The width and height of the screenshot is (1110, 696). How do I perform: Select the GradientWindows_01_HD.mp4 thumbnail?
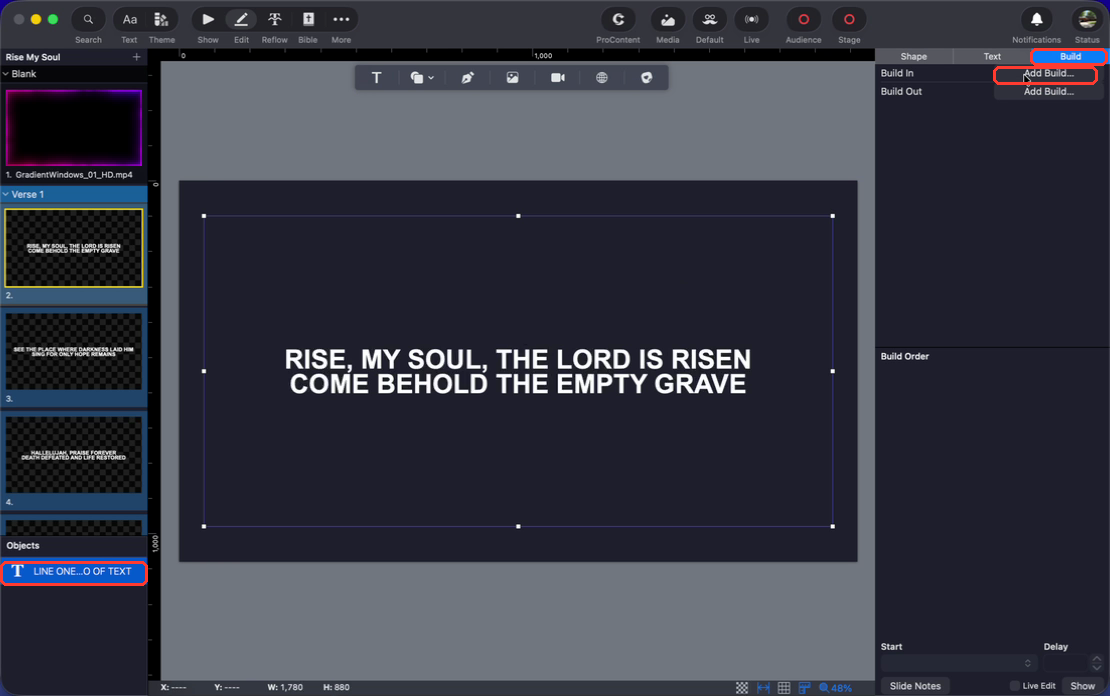(x=74, y=128)
